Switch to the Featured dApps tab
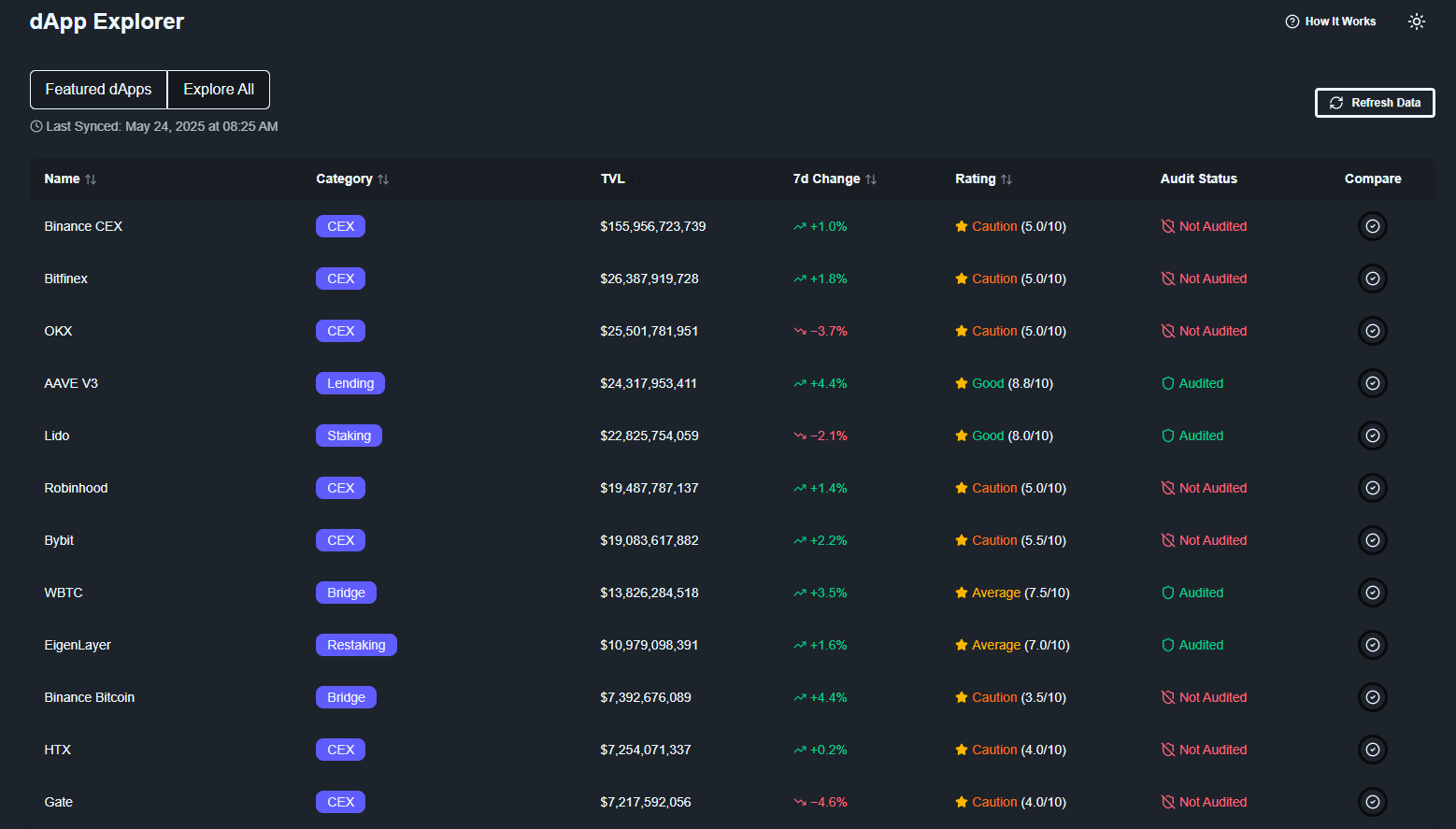 (98, 90)
